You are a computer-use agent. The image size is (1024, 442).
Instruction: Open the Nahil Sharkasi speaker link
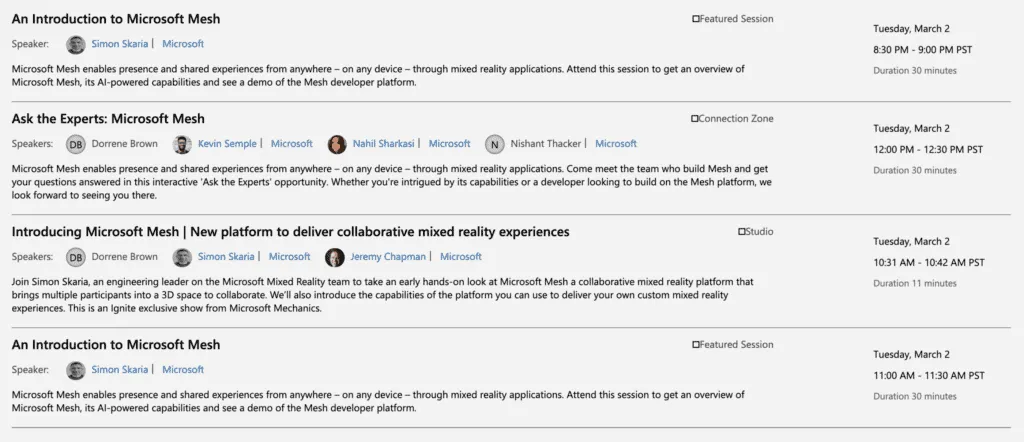coord(383,144)
